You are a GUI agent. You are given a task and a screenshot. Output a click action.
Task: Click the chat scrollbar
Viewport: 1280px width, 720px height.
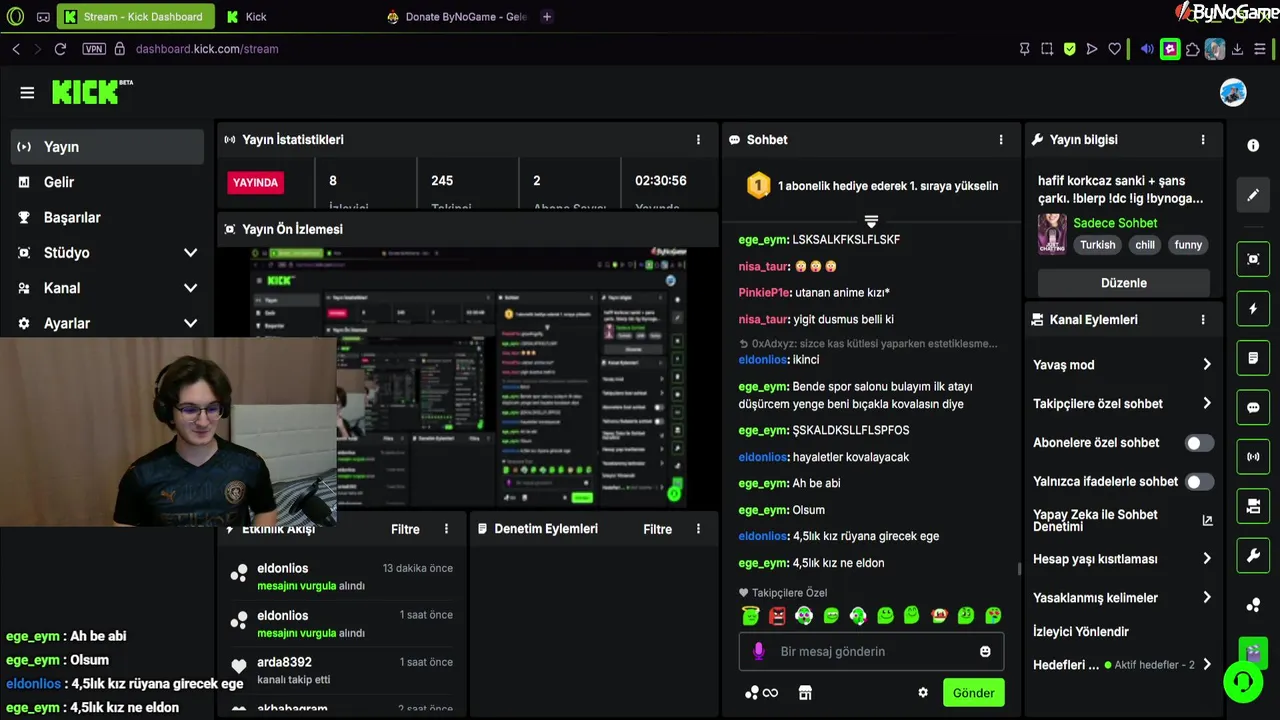click(1019, 569)
